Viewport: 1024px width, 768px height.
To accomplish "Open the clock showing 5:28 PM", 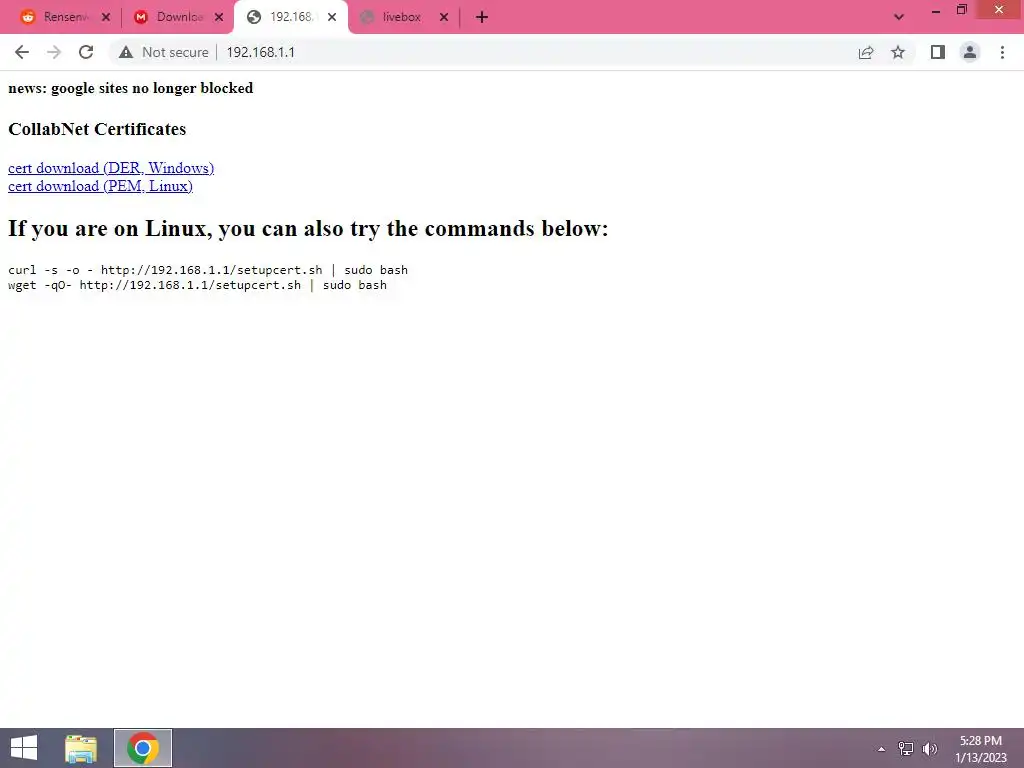I will (981, 749).
